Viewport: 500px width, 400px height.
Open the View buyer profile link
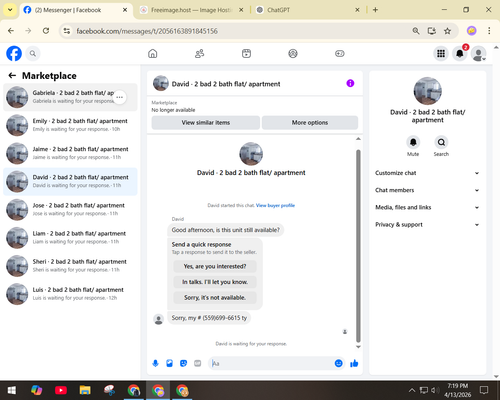pyautogui.click(x=275, y=205)
